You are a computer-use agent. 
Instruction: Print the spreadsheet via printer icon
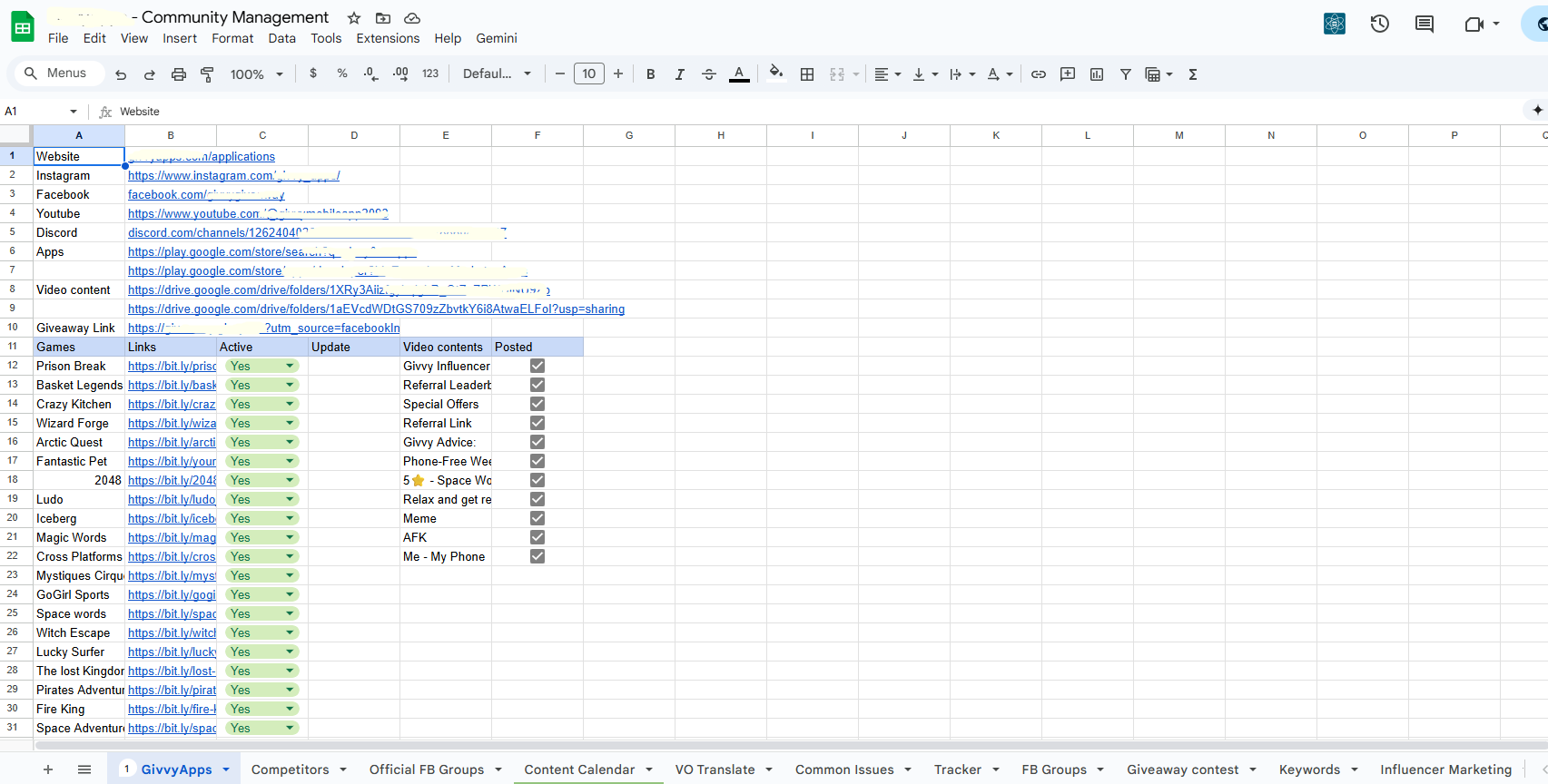point(179,74)
